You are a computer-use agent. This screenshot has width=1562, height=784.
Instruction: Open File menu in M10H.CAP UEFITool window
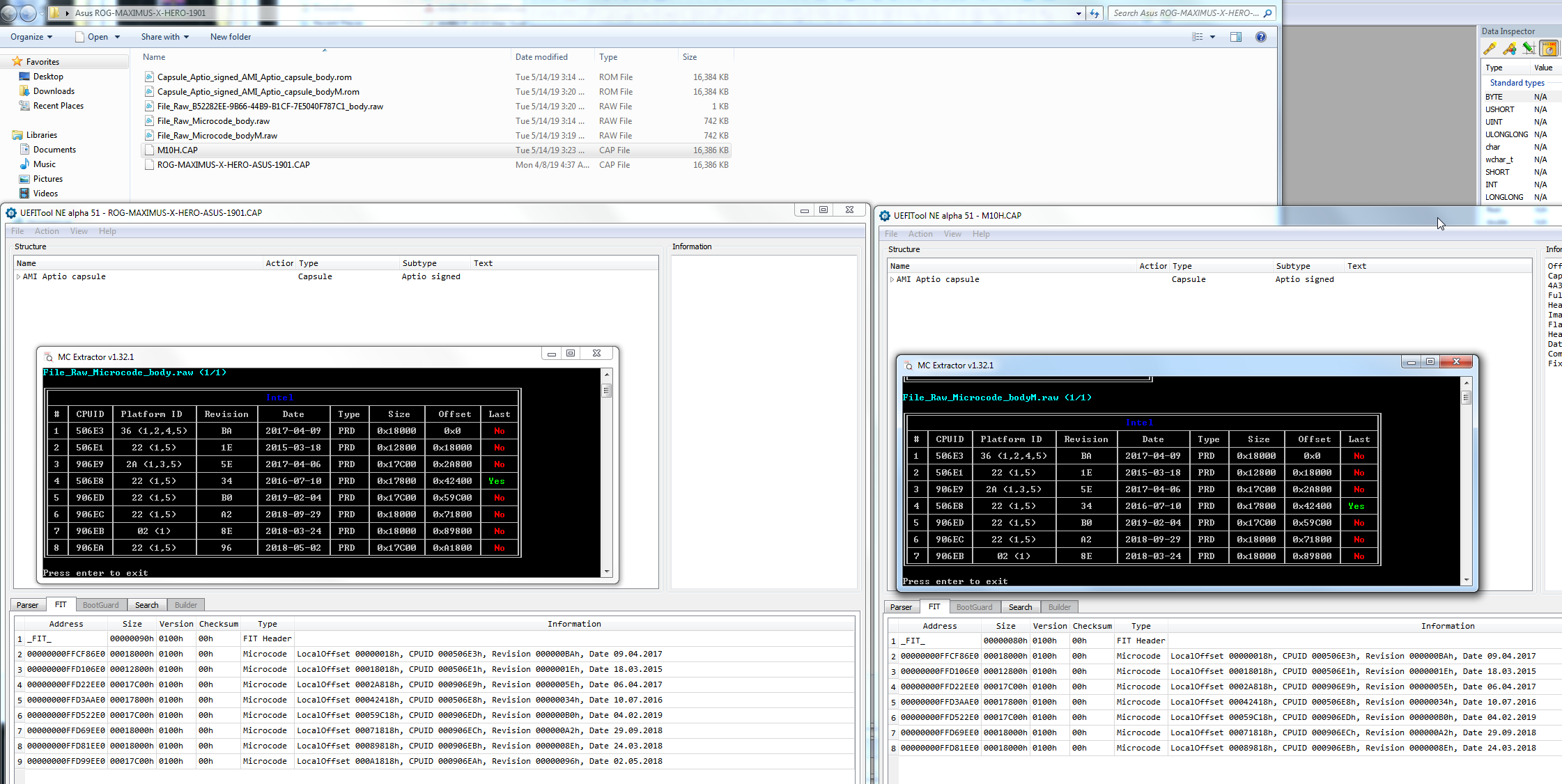tap(891, 234)
